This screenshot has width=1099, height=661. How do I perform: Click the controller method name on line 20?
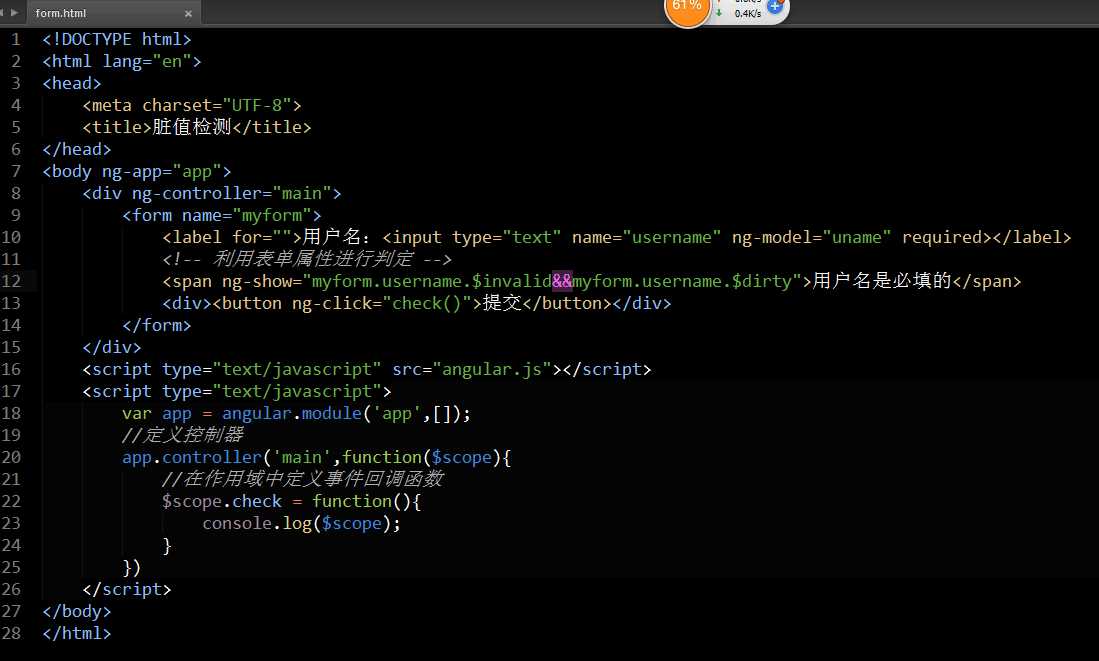(x=212, y=458)
